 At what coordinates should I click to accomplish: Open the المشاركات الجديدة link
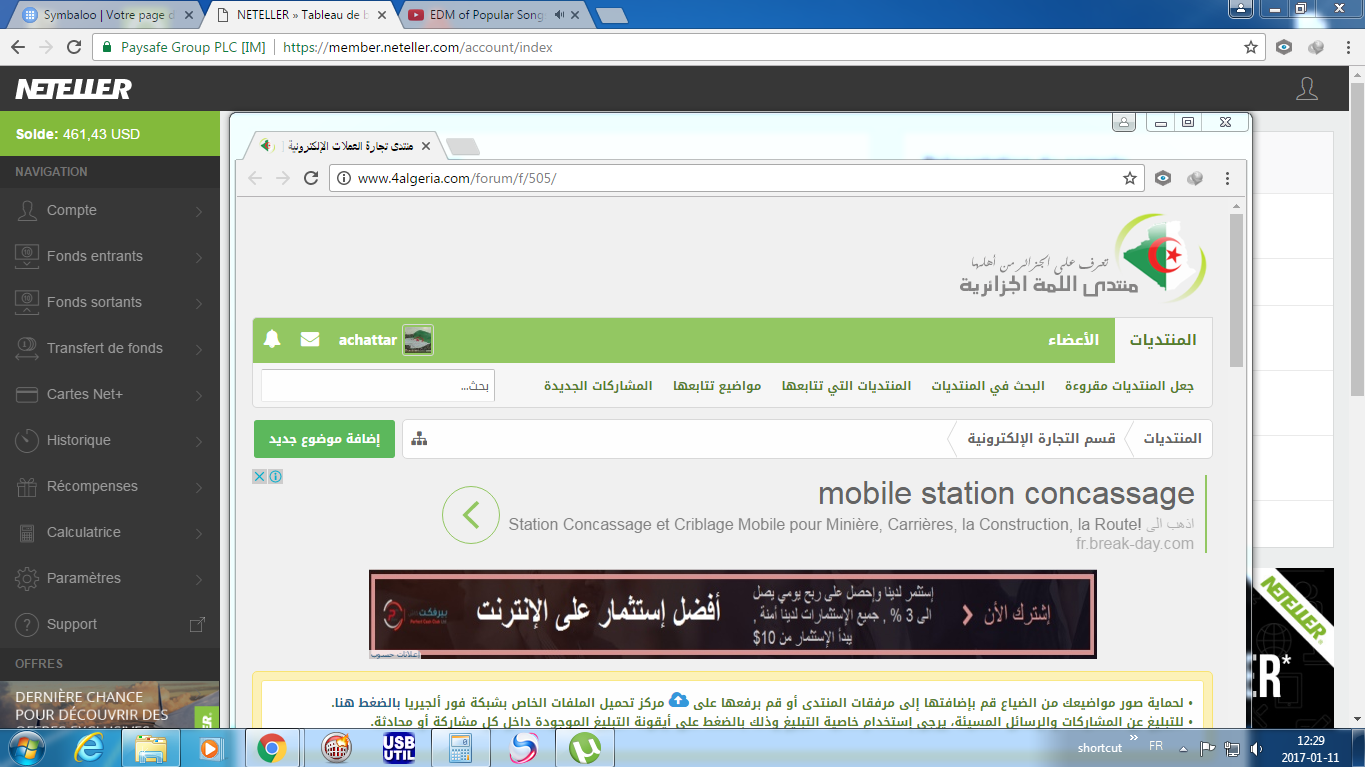tap(598, 386)
